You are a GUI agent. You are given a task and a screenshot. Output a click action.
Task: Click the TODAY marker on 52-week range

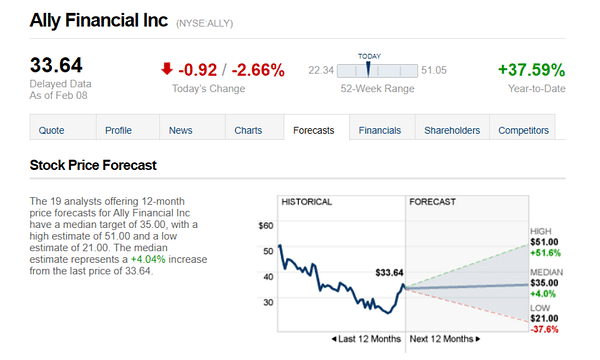tap(368, 69)
